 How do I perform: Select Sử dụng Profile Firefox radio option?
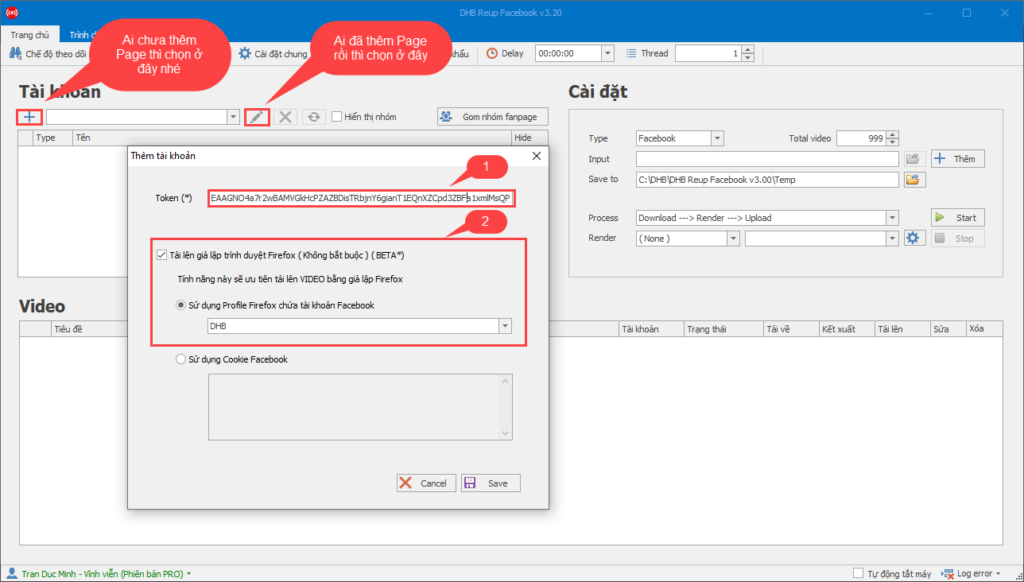[x=181, y=305]
